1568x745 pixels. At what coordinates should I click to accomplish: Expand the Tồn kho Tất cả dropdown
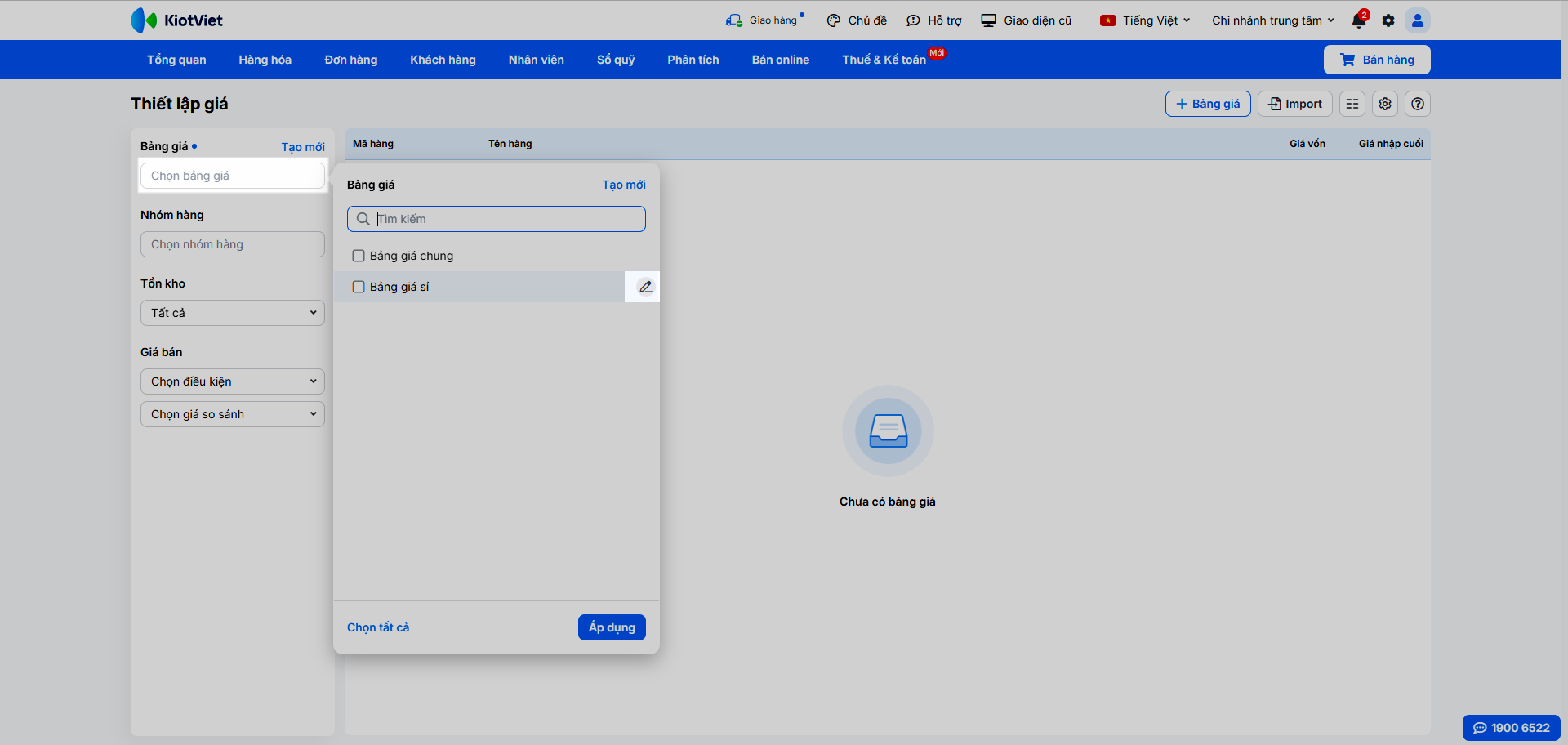[x=233, y=313]
